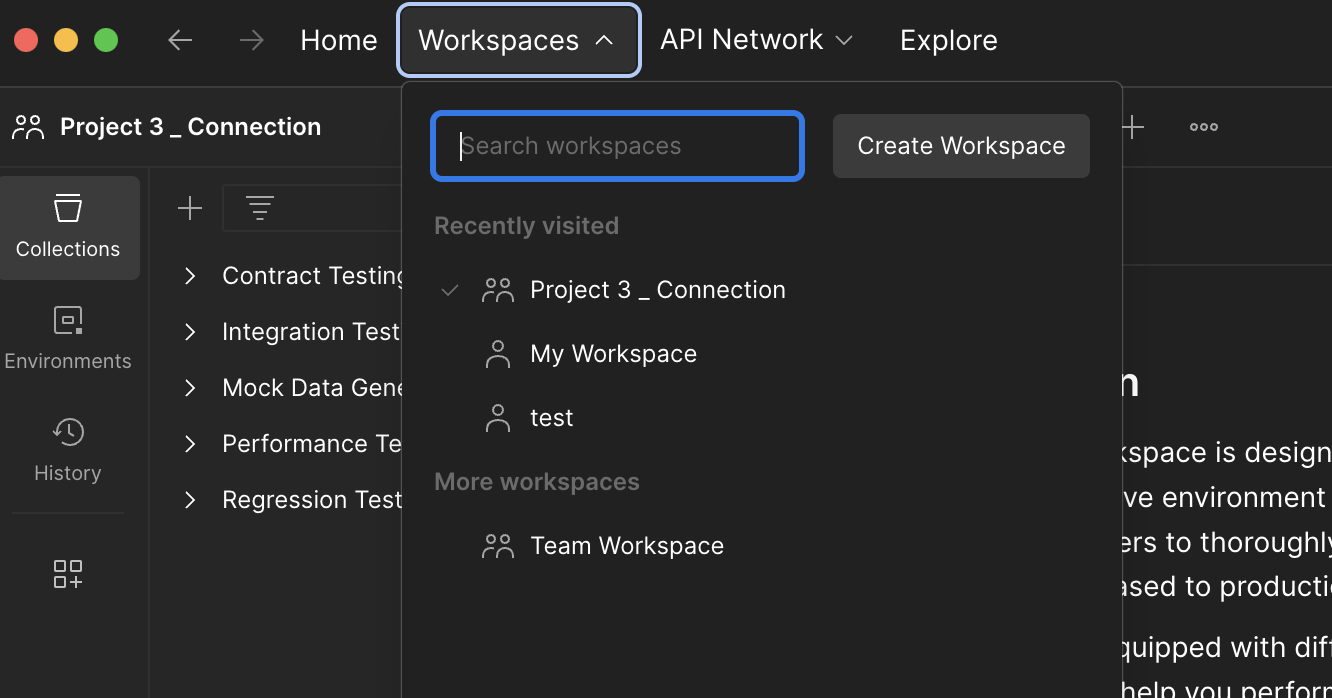The image size is (1332, 698).
Task: Expand the Contract Testing collection
Action: click(x=190, y=276)
